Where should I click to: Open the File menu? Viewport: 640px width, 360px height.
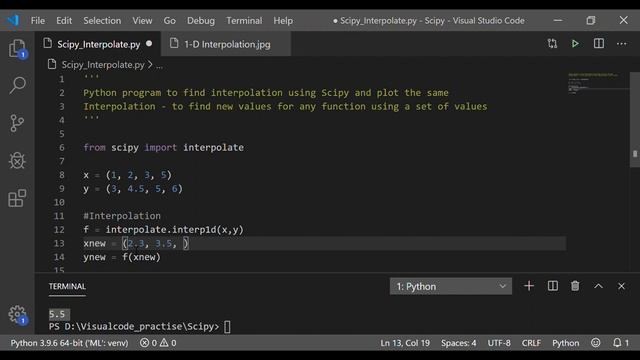[38, 20]
